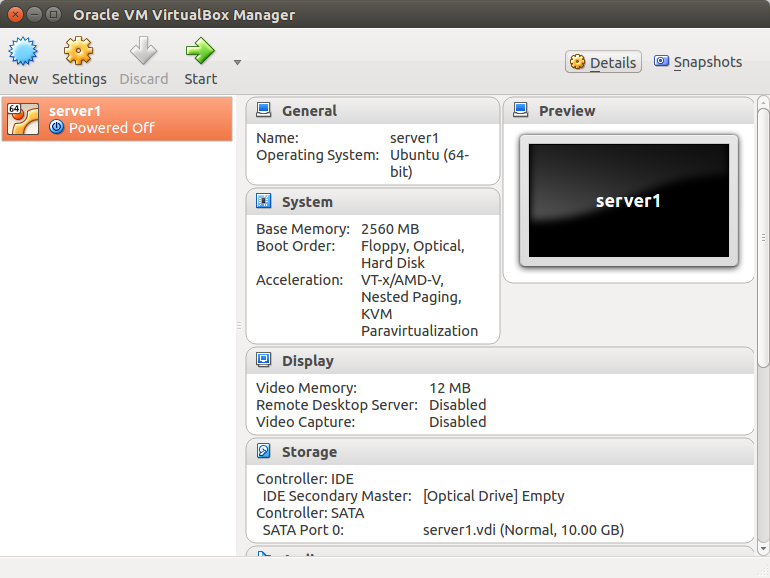Open the System section header
The height and width of the screenshot is (578, 770).
click(x=307, y=202)
